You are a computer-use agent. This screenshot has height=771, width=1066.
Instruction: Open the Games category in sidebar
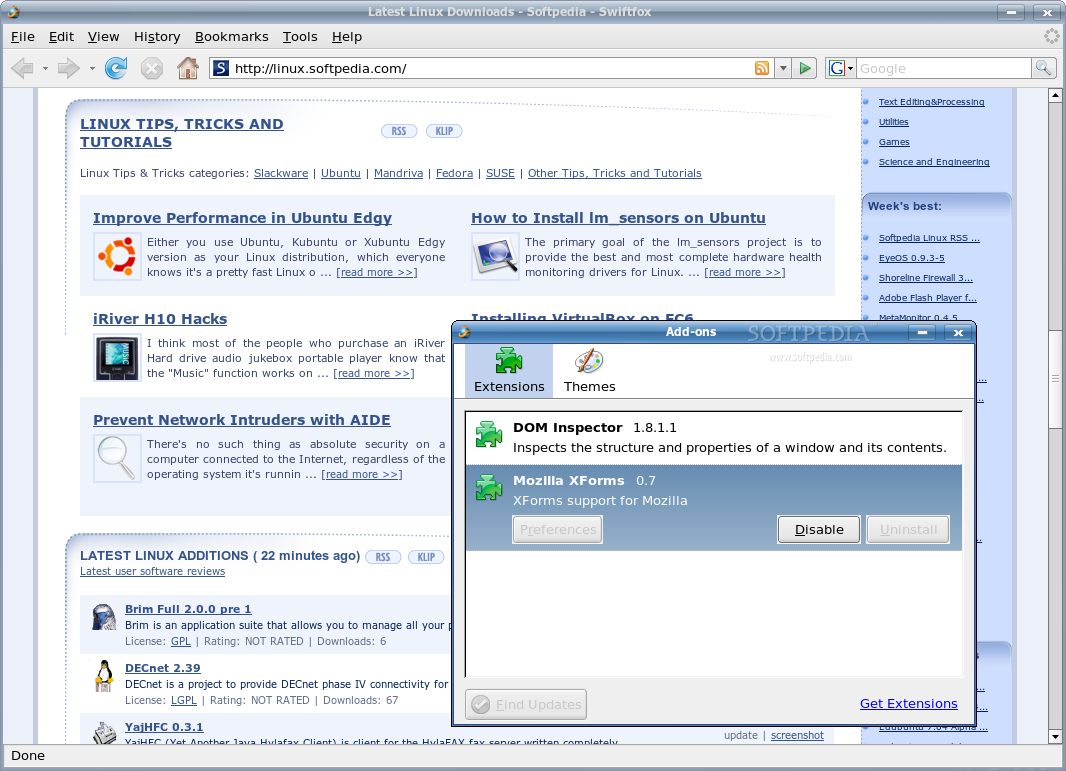[893, 142]
